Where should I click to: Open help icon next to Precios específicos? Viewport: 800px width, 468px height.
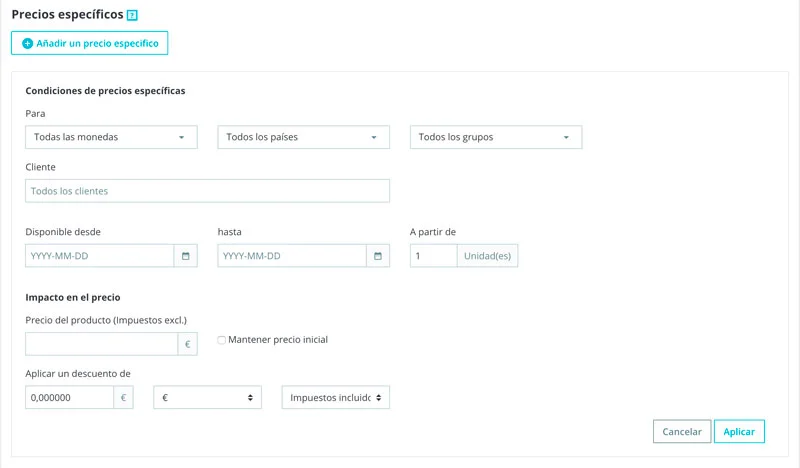pos(132,15)
